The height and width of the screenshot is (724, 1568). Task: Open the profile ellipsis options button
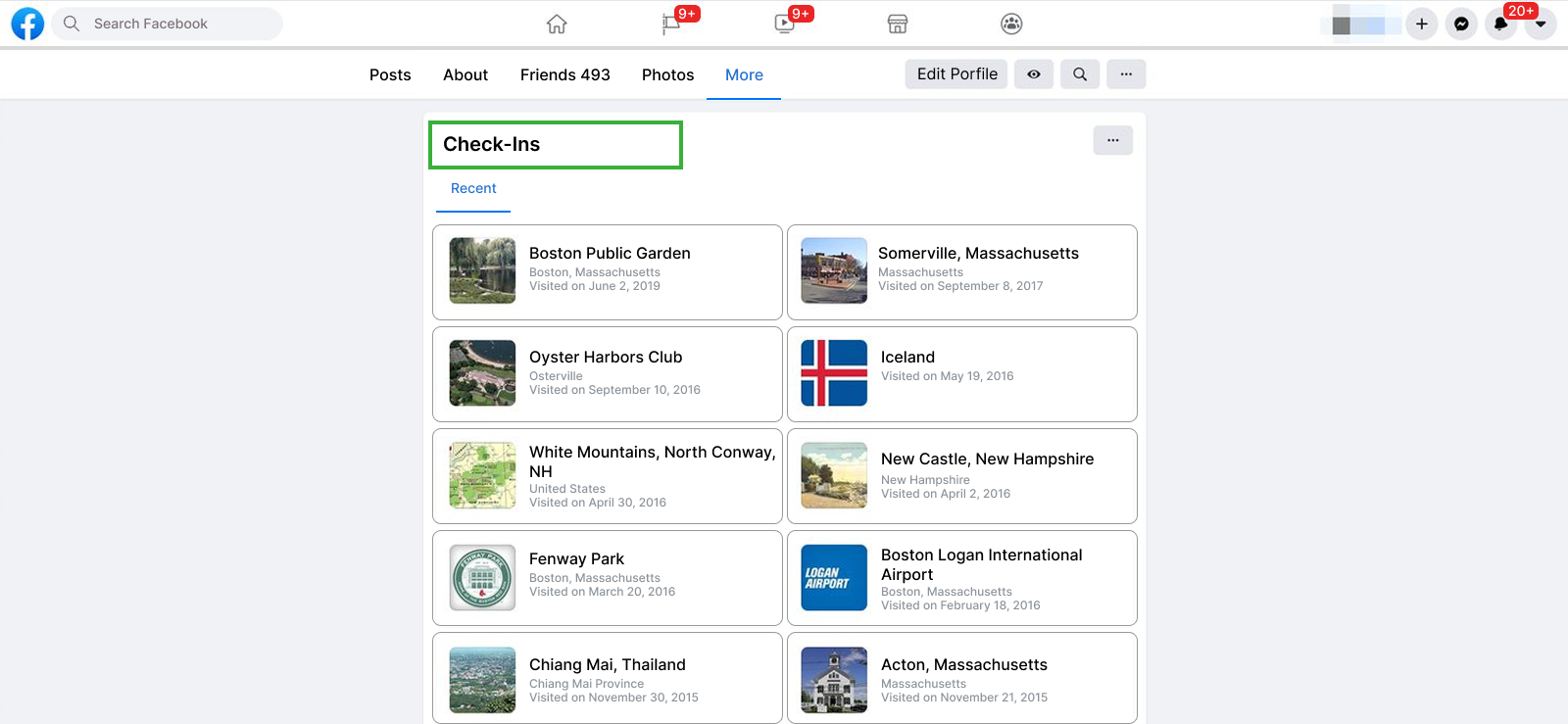pos(1126,74)
